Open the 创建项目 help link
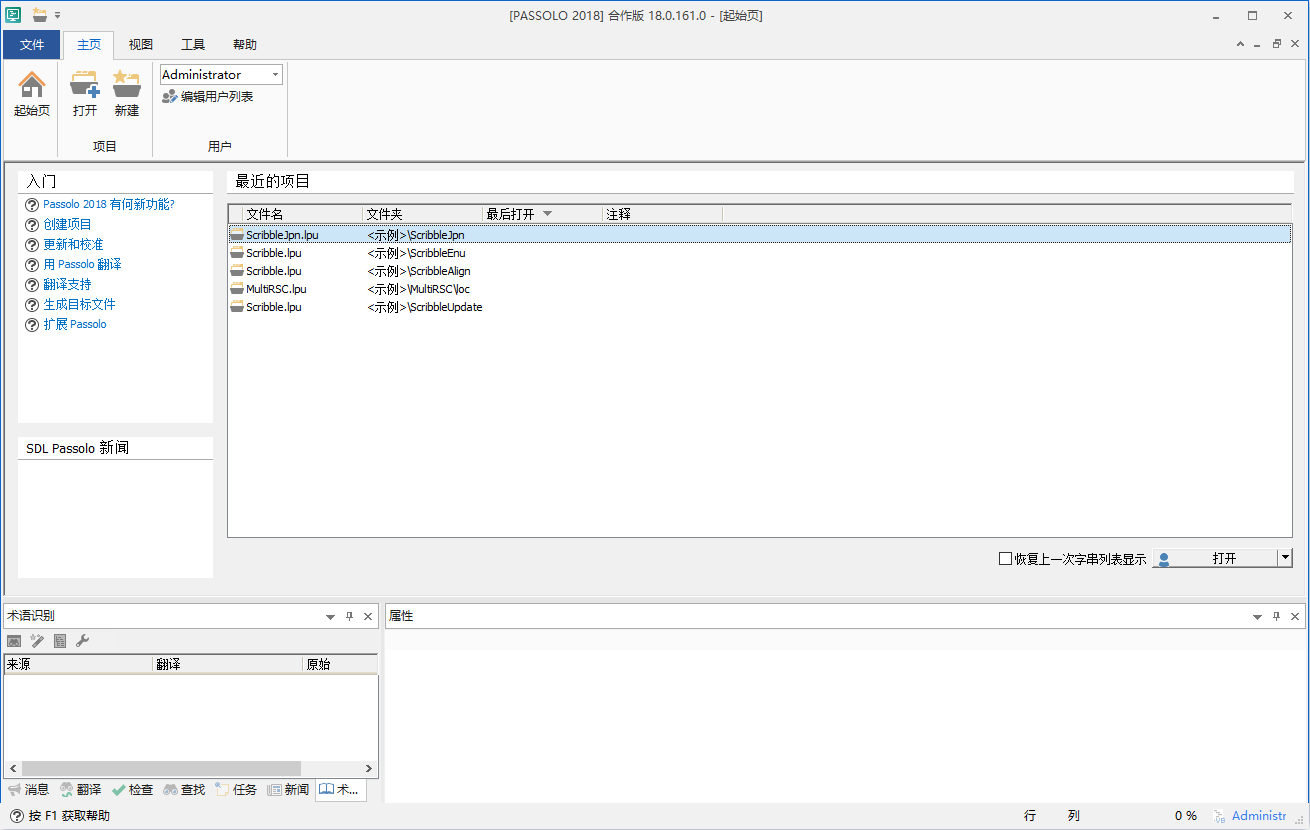 point(67,224)
